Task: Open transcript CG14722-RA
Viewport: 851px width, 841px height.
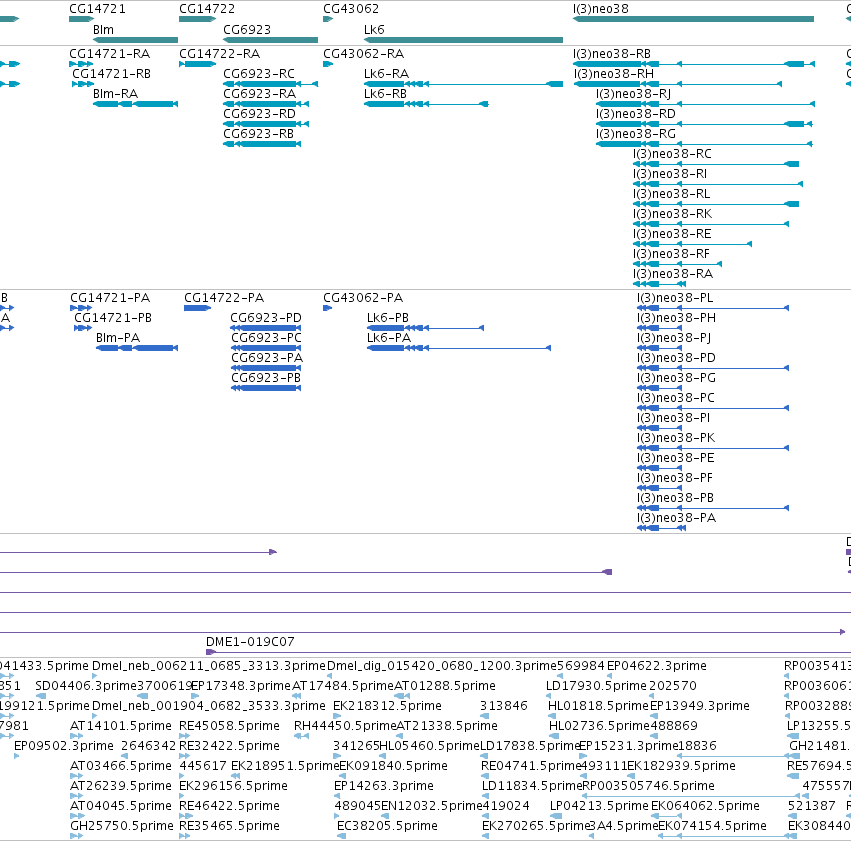Action: (219, 54)
